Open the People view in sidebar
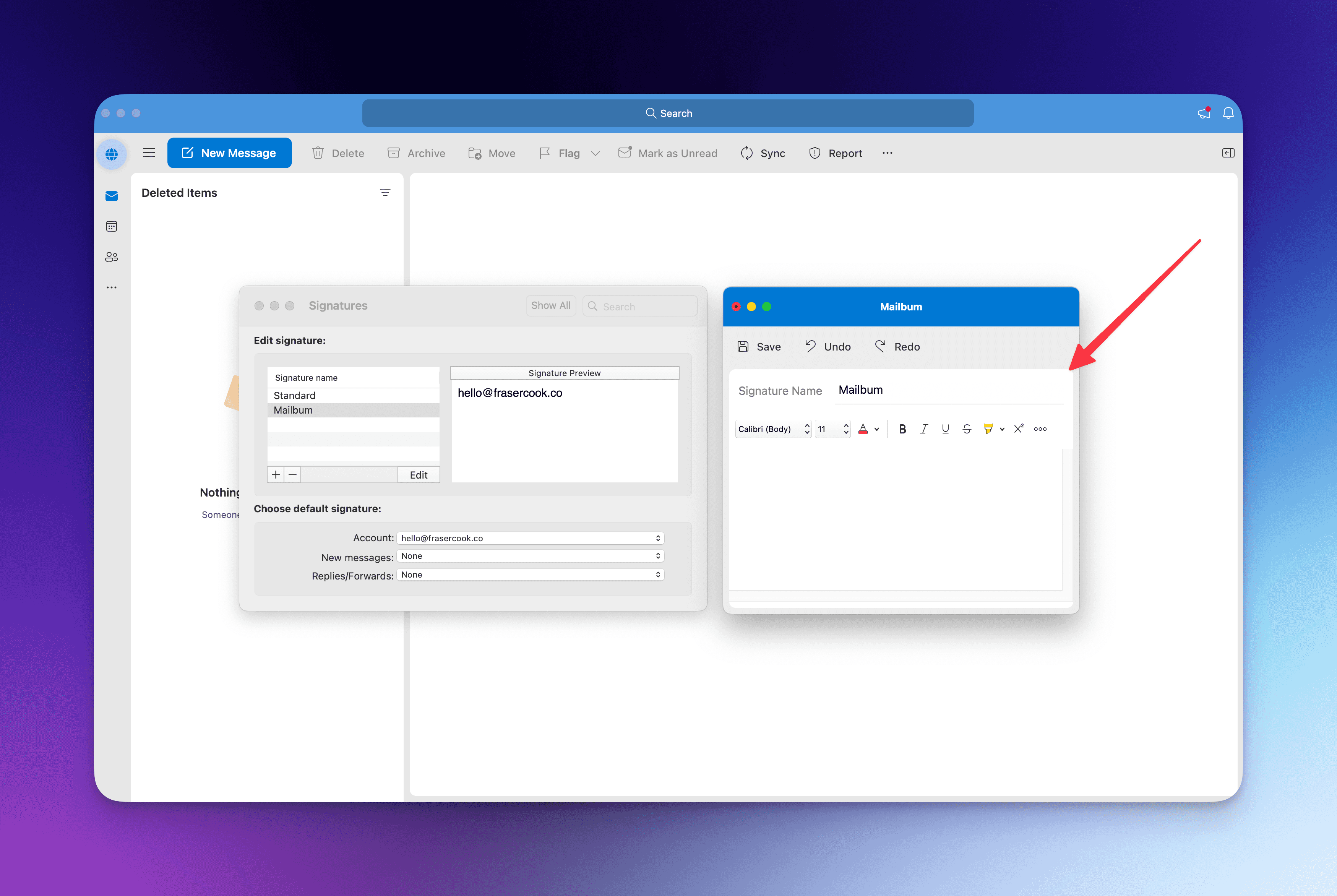This screenshot has width=1337, height=896. pyautogui.click(x=112, y=257)
